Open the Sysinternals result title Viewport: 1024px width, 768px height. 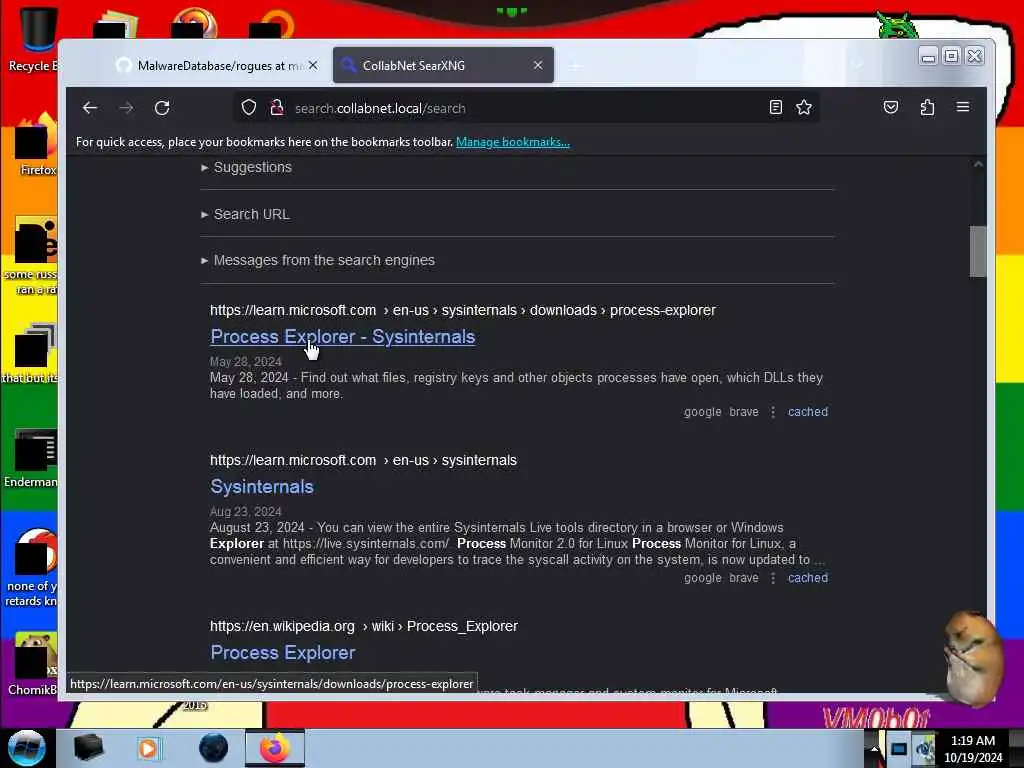tap(261, 487)
